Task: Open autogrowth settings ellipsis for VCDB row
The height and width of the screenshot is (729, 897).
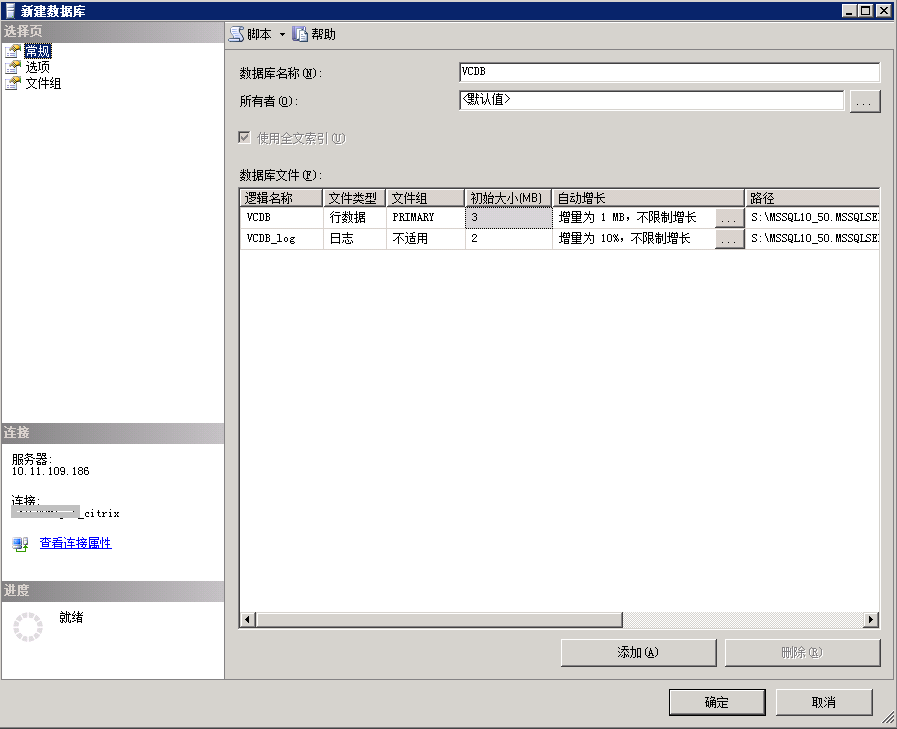Action: [x=729, y=218]
